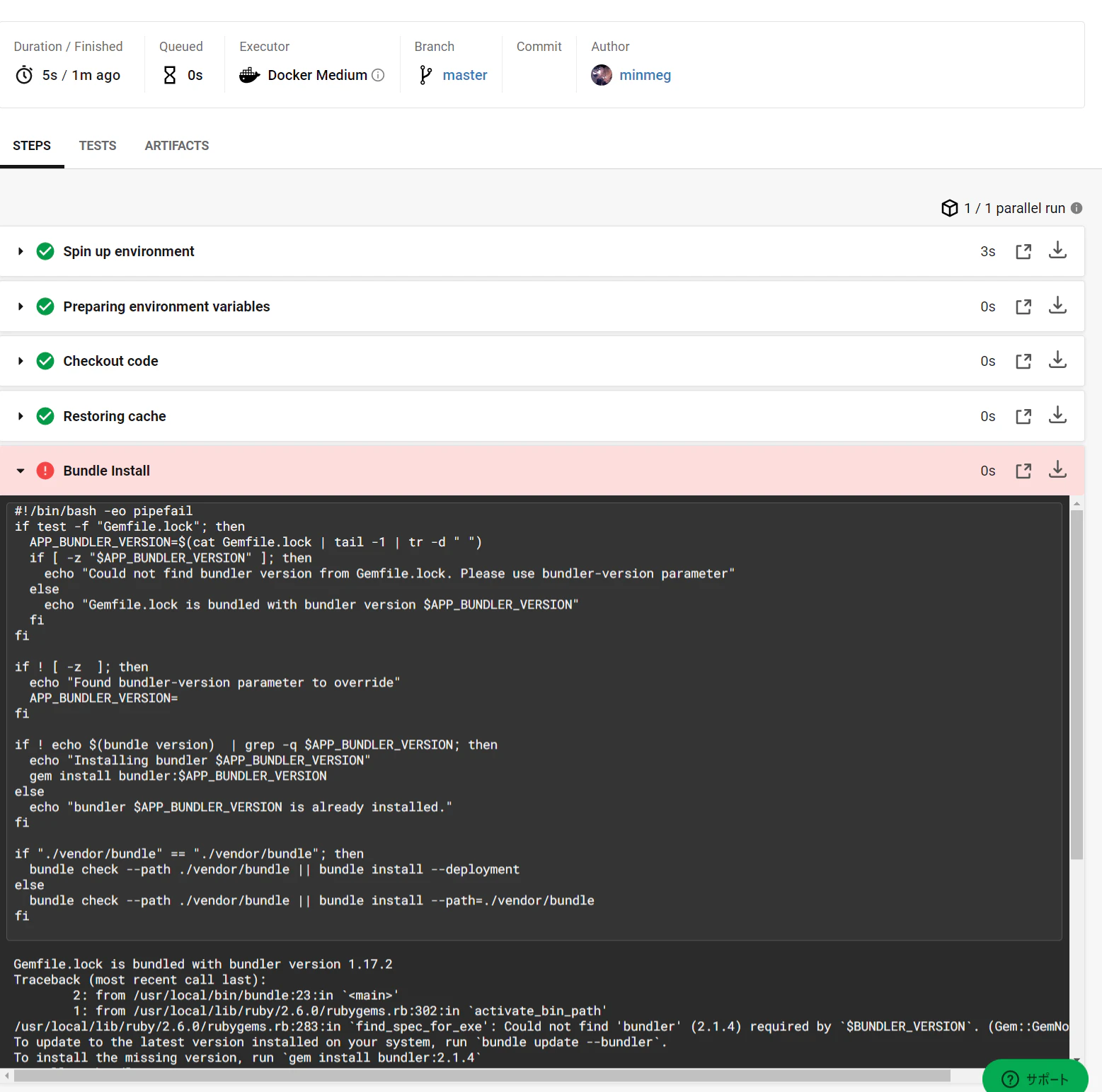Click the 'Docker Medium' executor text

point(318,75)
